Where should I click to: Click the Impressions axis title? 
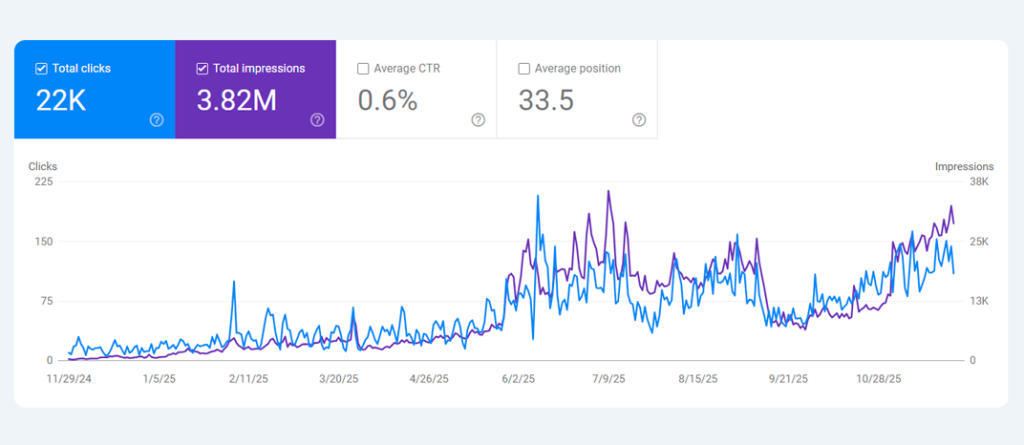tap(964, 166)
